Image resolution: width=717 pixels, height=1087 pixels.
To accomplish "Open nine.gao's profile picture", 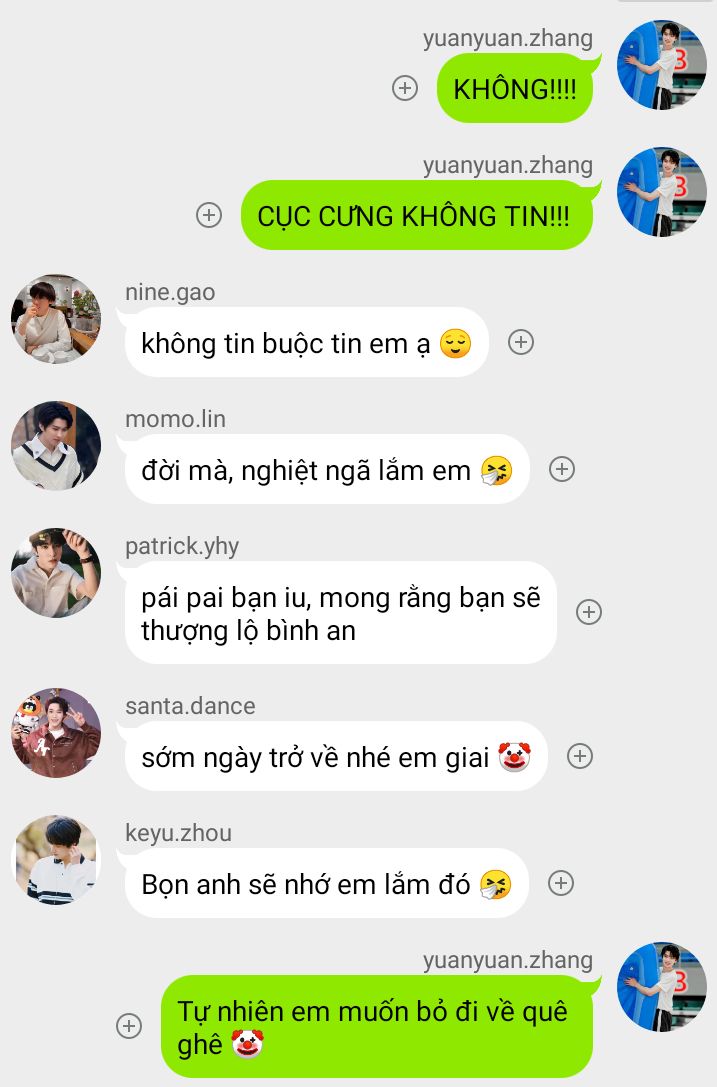I will coord(56,319).
